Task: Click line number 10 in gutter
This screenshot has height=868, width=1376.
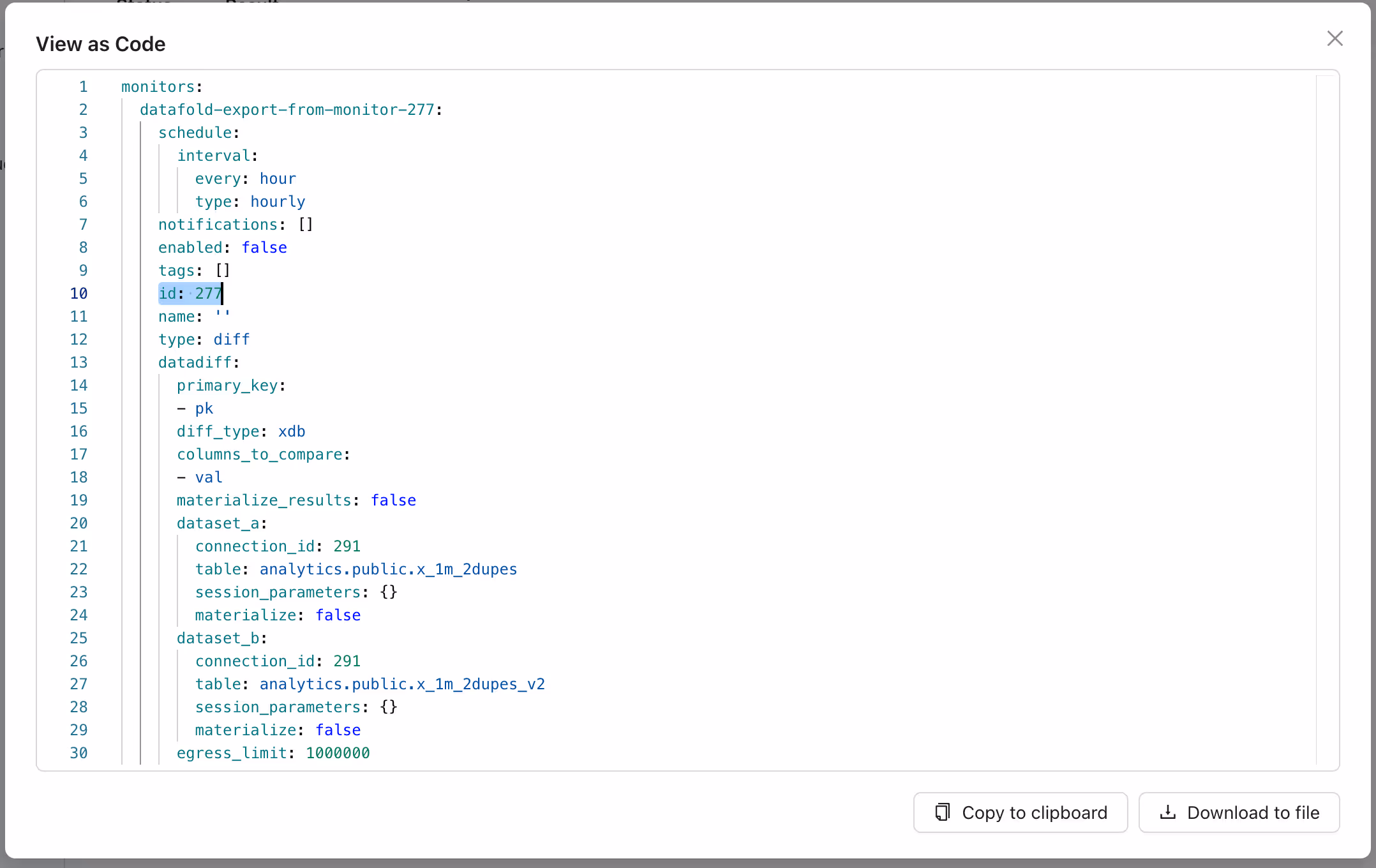Action: coord(79,294)
